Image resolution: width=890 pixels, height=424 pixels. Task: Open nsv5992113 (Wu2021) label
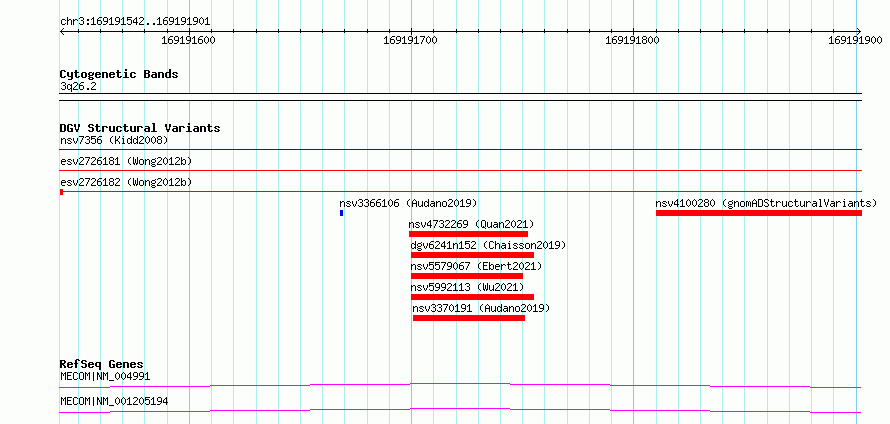pos(467,287)
